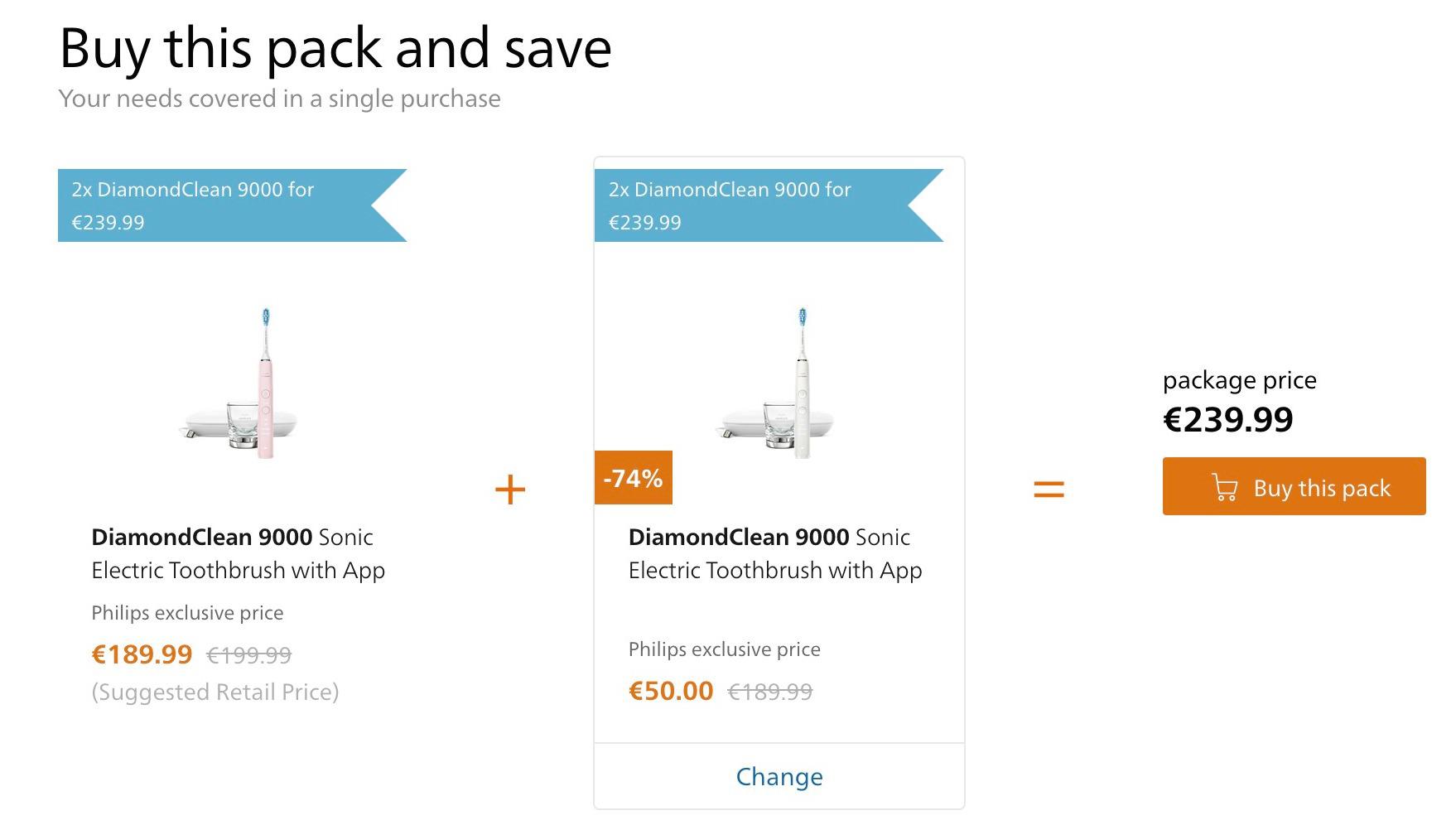The height and width of the screenshot is (825, 1456).
Task: Open first DiamondClean 9000 product title link
Action: click(239, 553)
